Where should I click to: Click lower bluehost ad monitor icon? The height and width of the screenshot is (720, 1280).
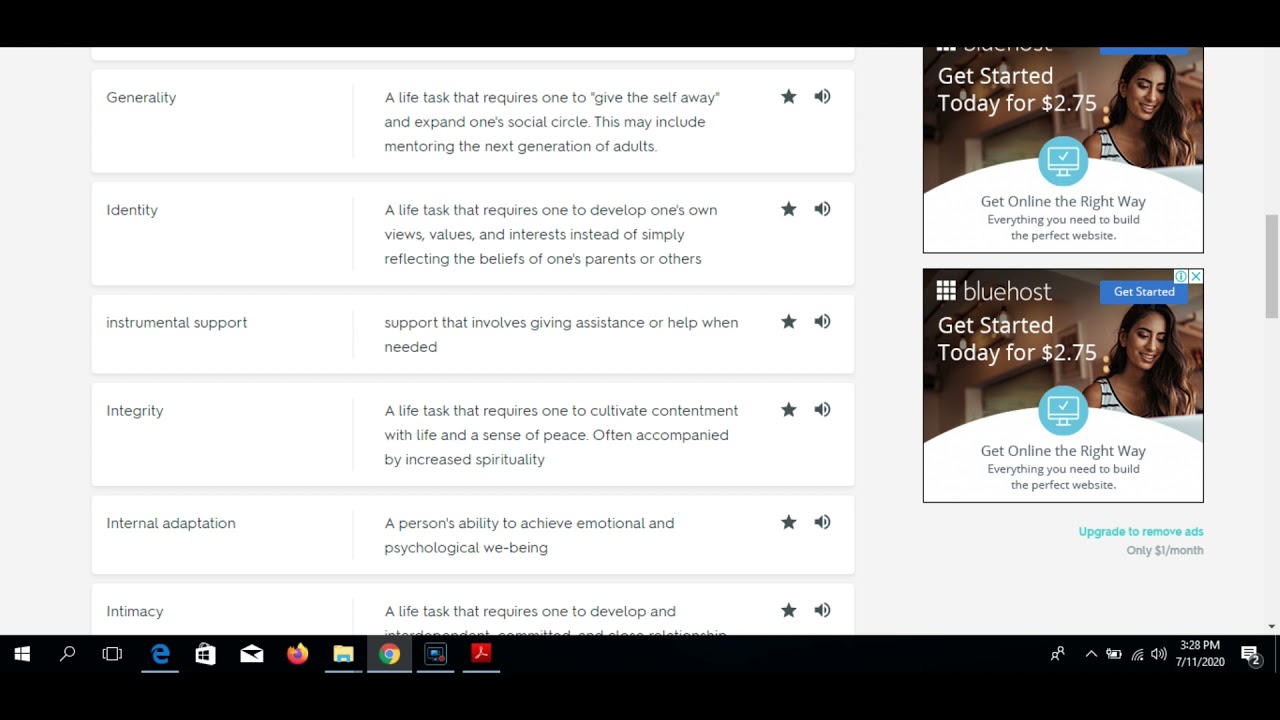pyautogui.click(x=1063, y=410)
